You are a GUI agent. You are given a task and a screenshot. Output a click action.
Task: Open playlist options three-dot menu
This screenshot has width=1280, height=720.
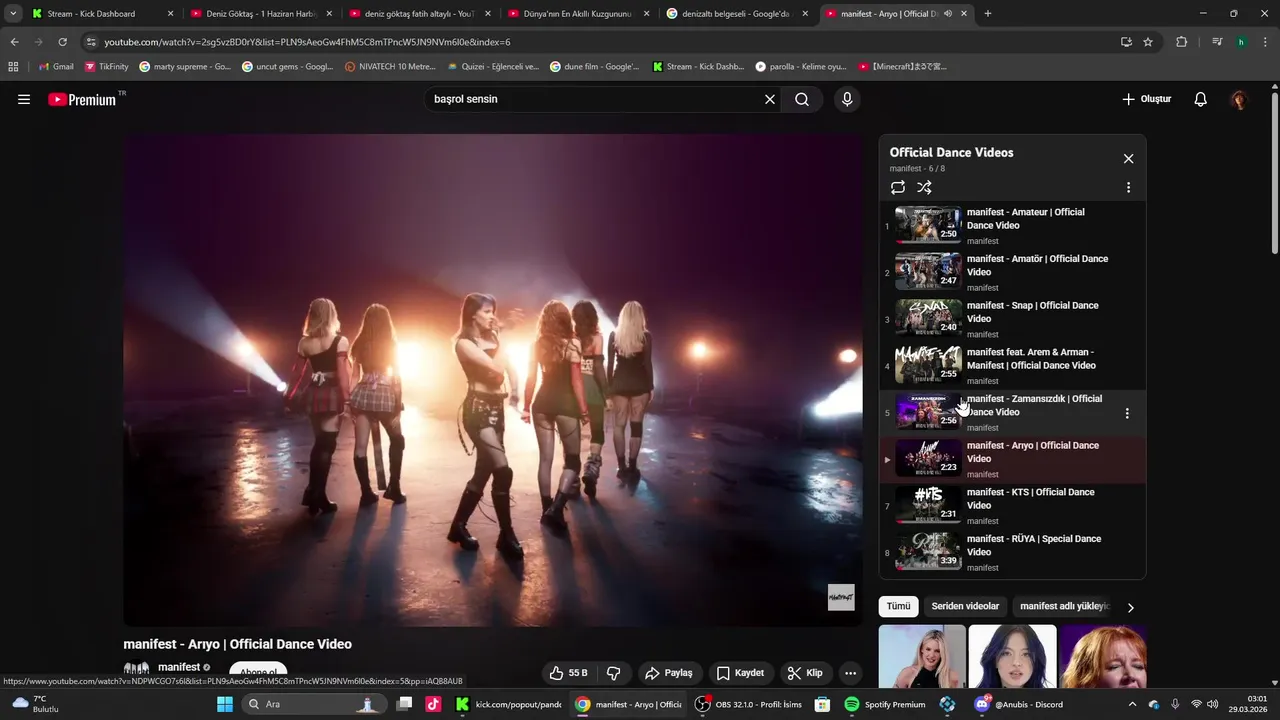(1128, 187)
